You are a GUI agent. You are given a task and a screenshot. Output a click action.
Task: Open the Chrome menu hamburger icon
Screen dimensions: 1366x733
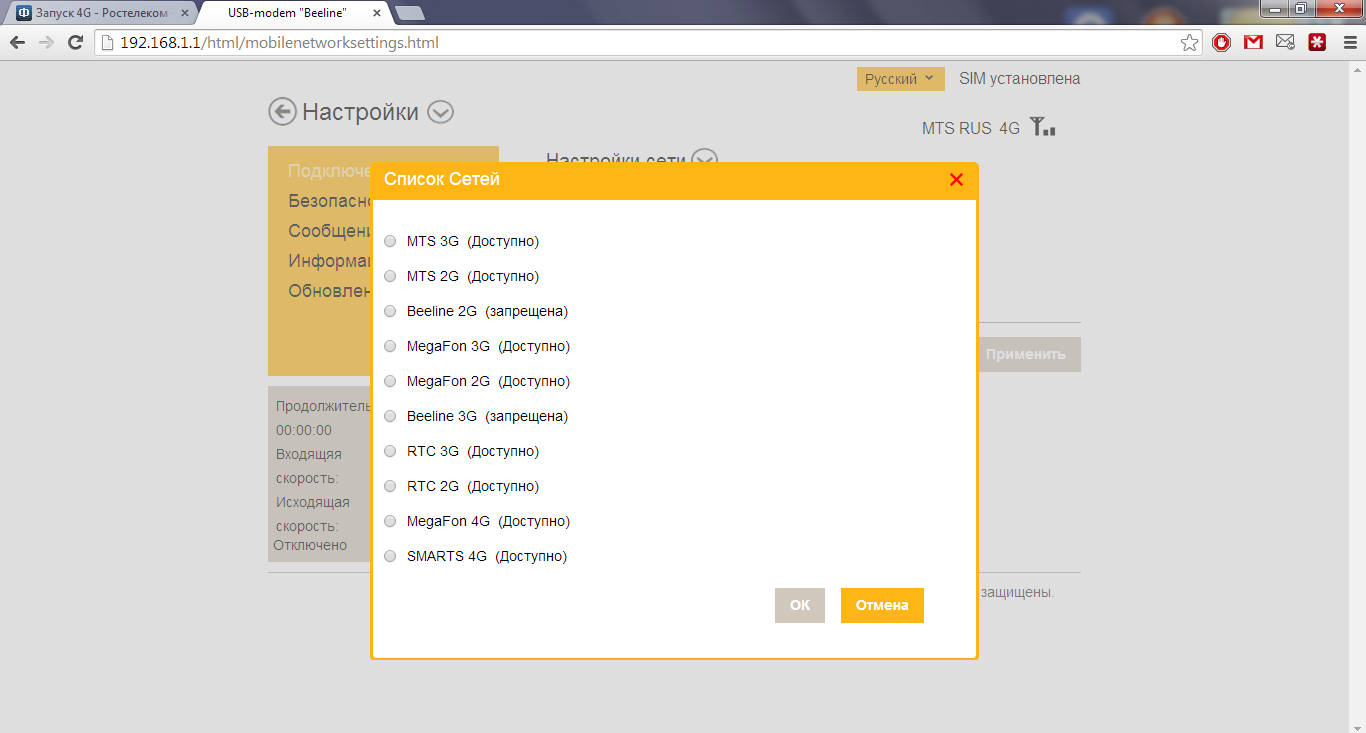pyautogui.click(x=1349, y=43)
